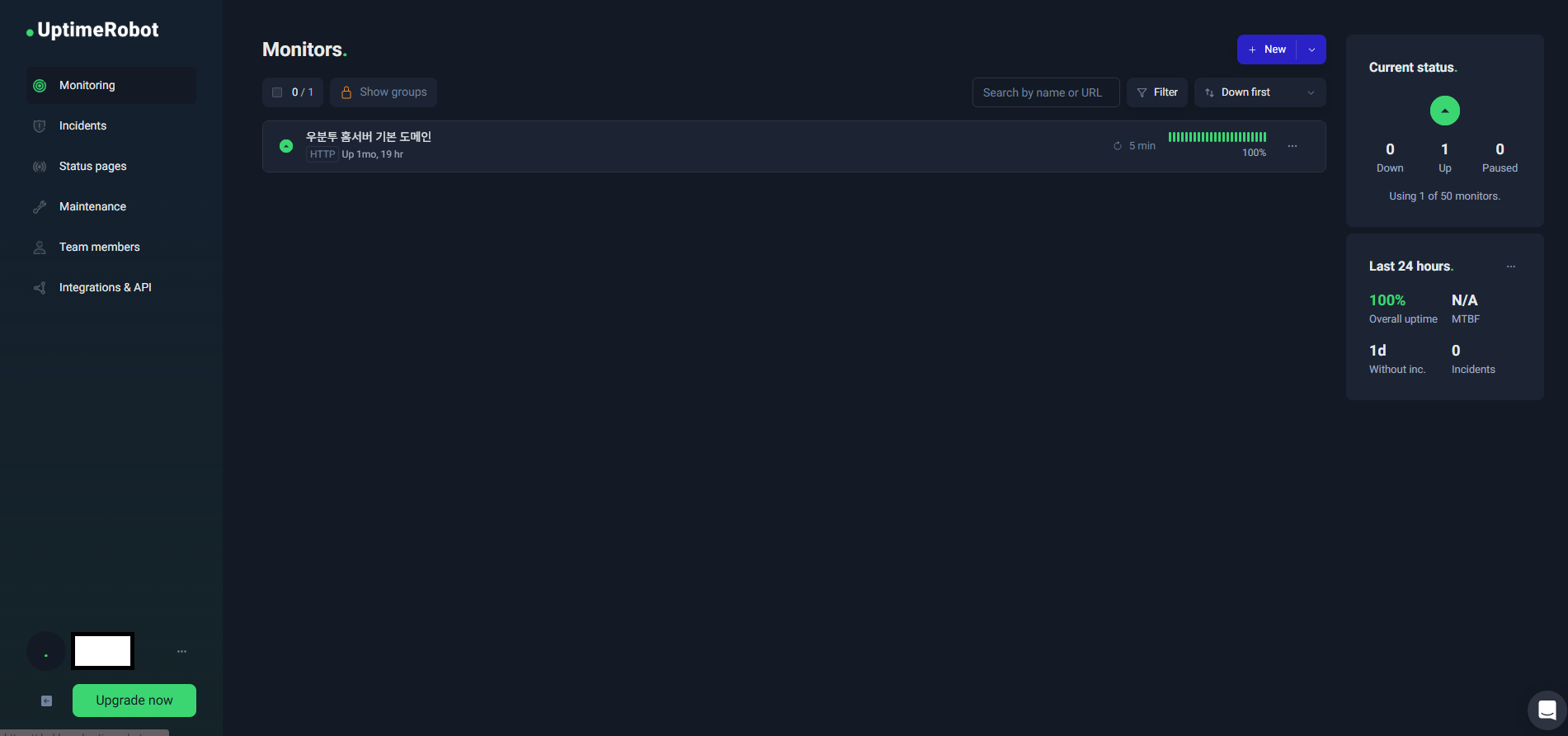The height and width of the screenshot is (736, 1568).
Task: Open the Filter options
Action: (1157, 92)
